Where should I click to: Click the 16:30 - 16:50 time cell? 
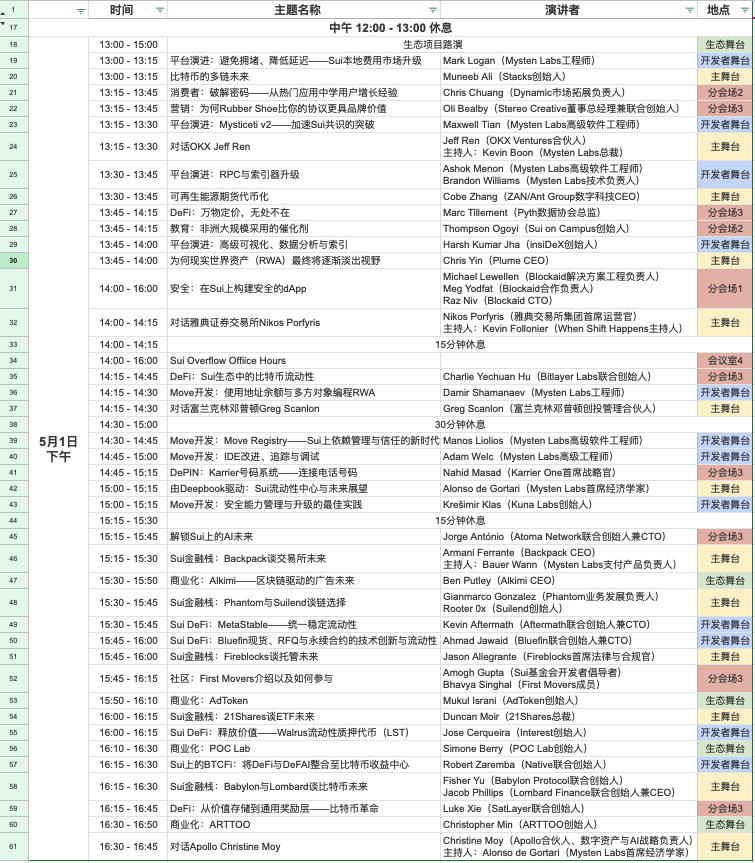pos(128,824)
